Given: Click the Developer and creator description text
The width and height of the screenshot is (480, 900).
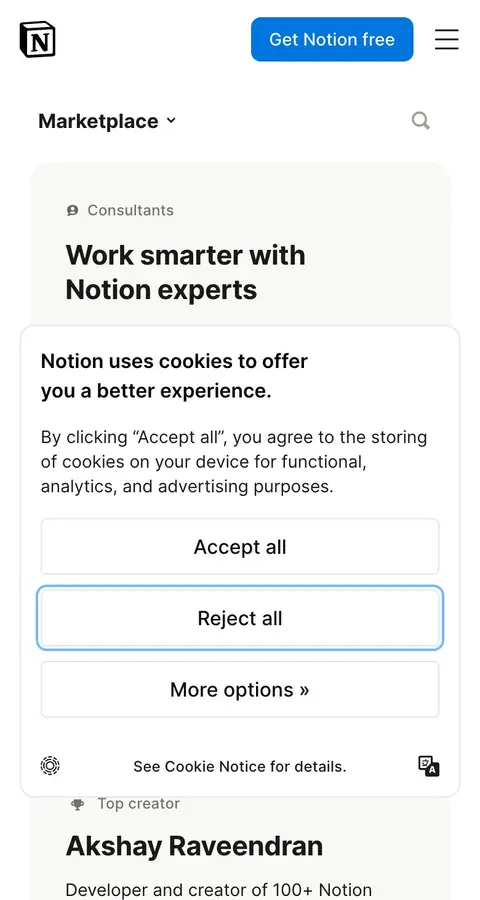Looking at the screenshot, I should 219,890.
